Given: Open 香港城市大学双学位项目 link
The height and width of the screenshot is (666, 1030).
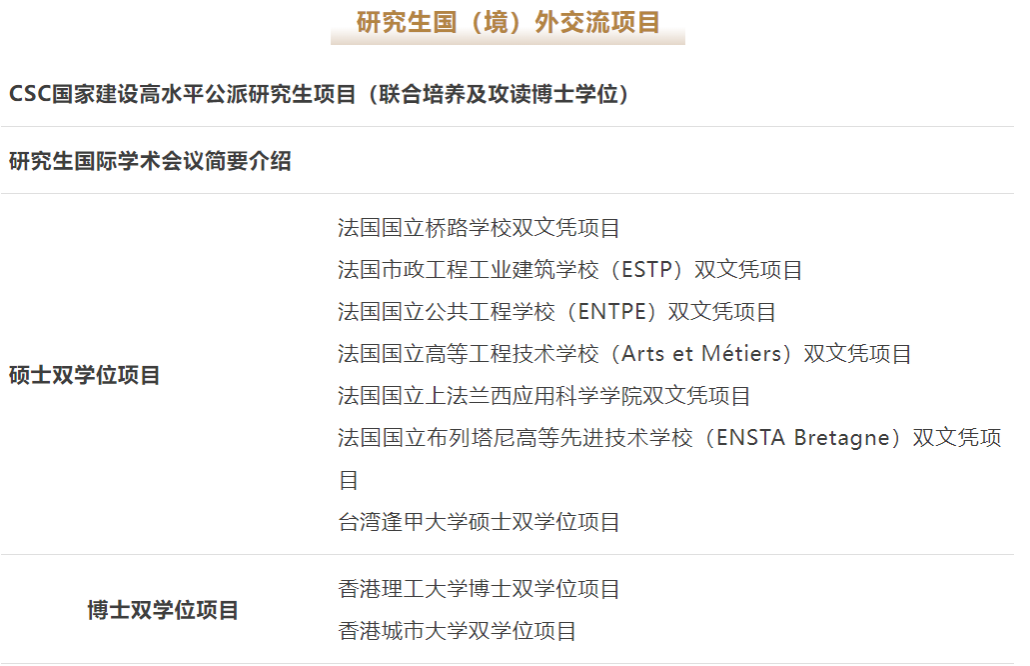Looking at the screenshot, I should 457,631.
